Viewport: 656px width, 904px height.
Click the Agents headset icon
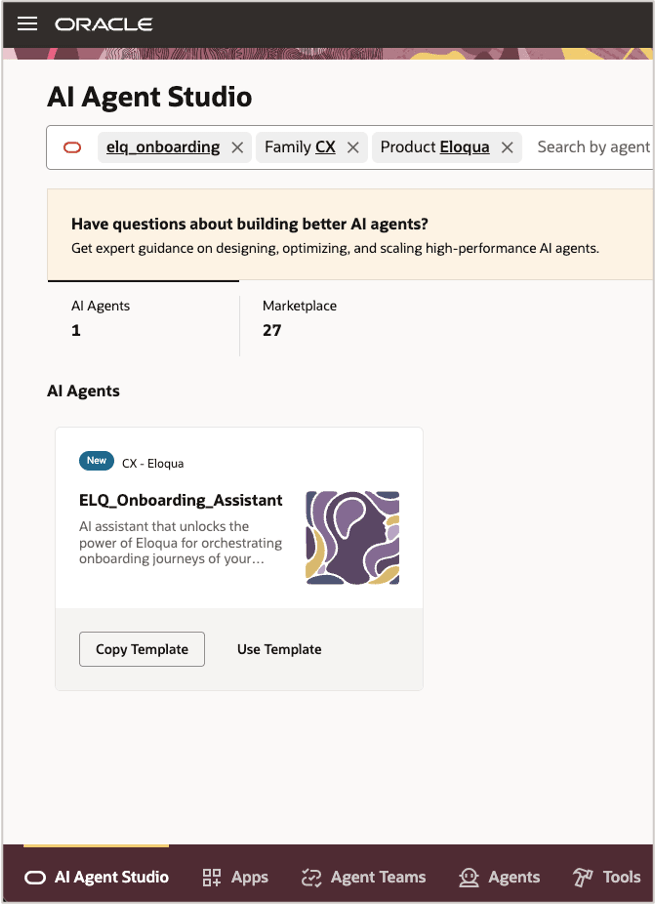pos(469,877)
